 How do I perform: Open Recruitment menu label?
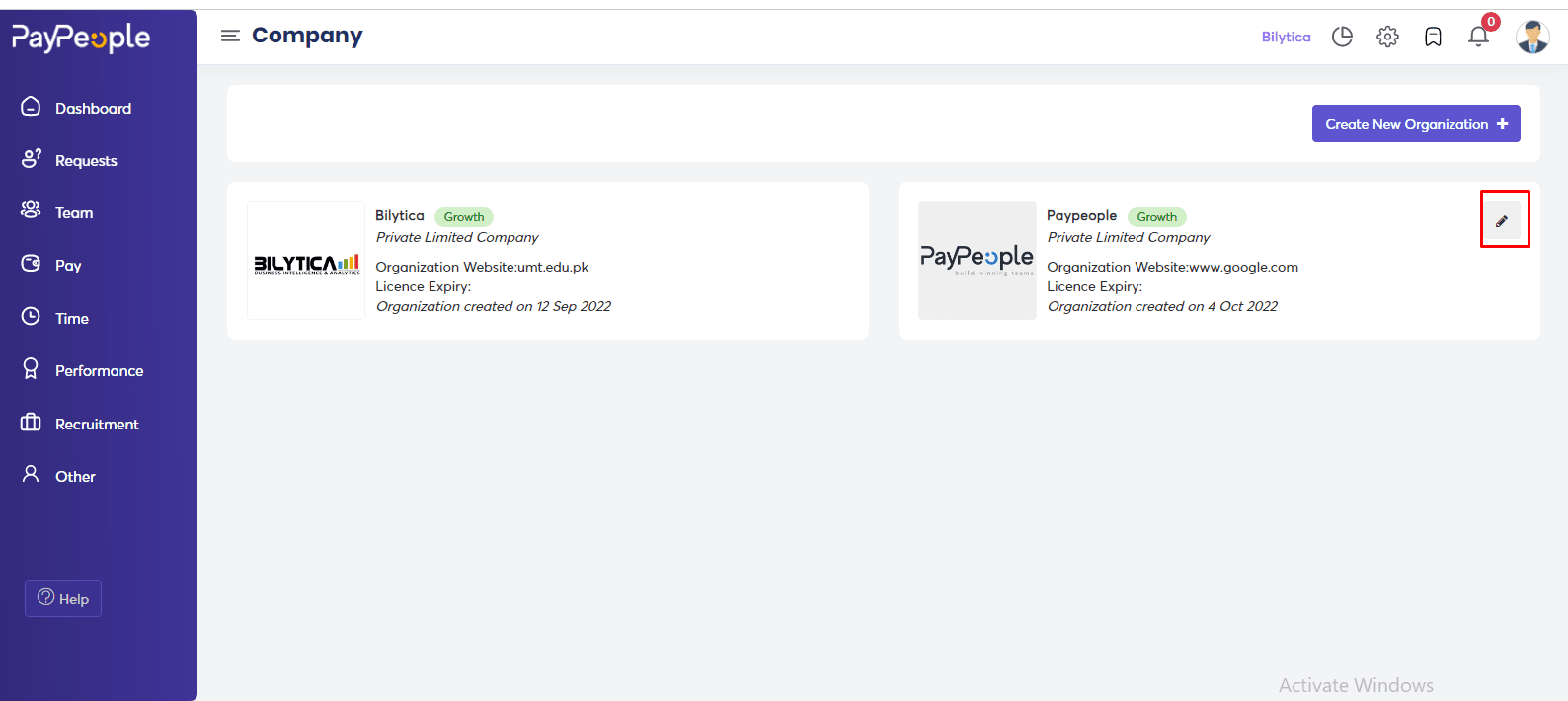pos(97,425)
